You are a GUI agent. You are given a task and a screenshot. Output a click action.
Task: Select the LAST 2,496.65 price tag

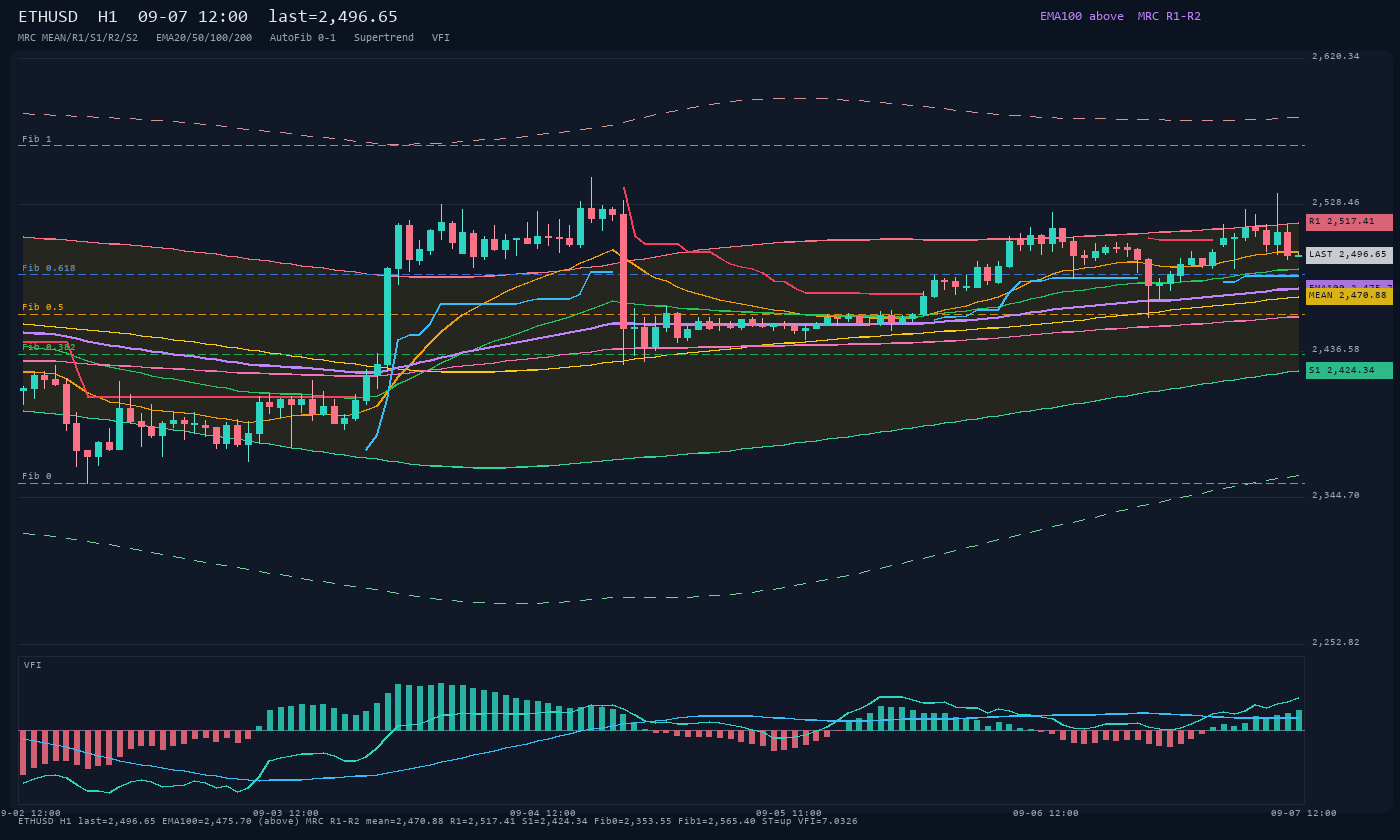1349,255
